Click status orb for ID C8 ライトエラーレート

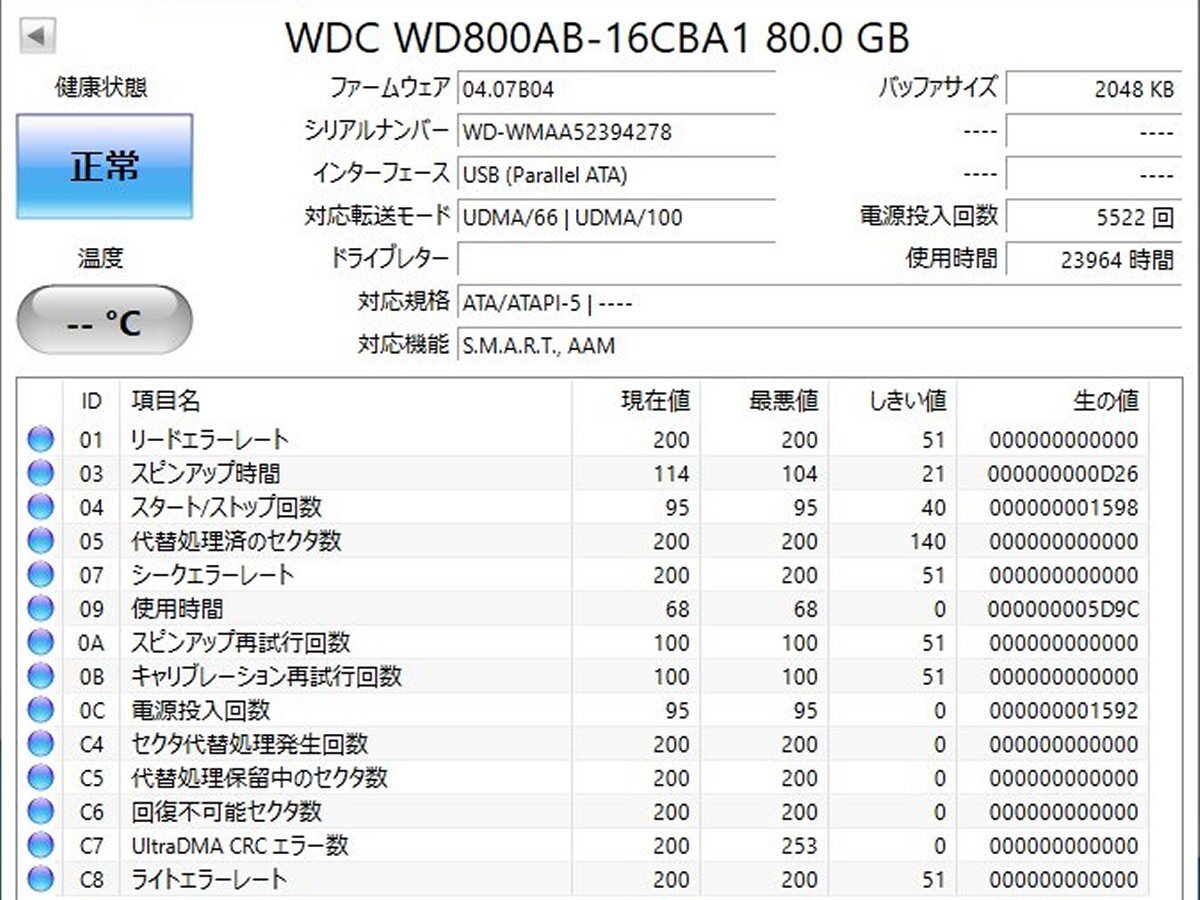click(40, 880)
